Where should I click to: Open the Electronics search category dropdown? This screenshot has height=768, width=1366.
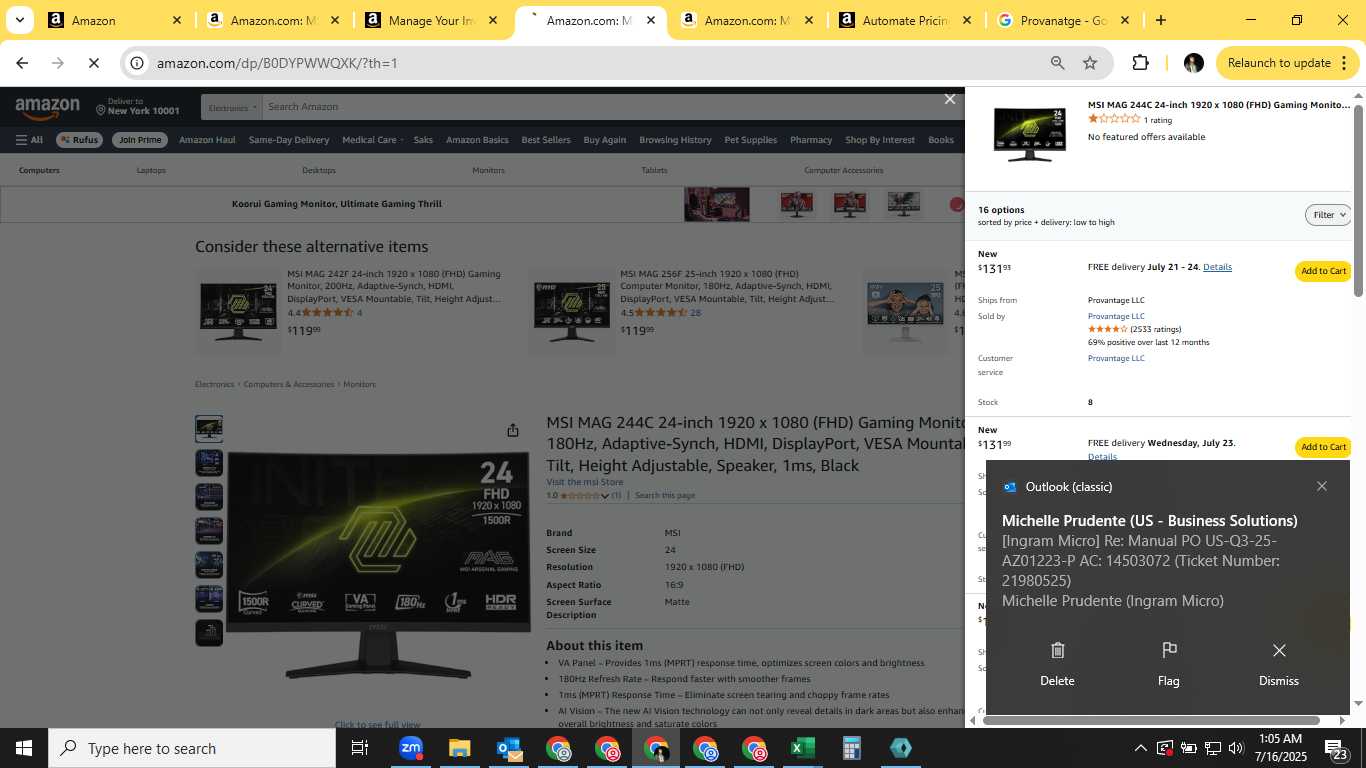(x=233, y=107)
